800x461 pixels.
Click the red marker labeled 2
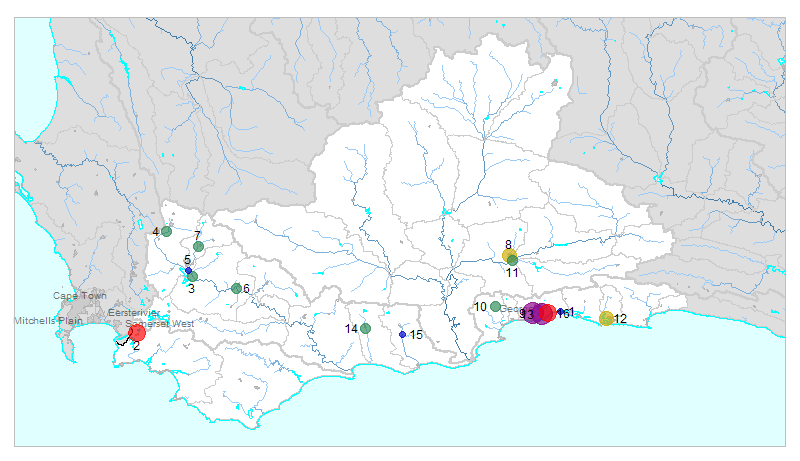[x=137, y=333]
